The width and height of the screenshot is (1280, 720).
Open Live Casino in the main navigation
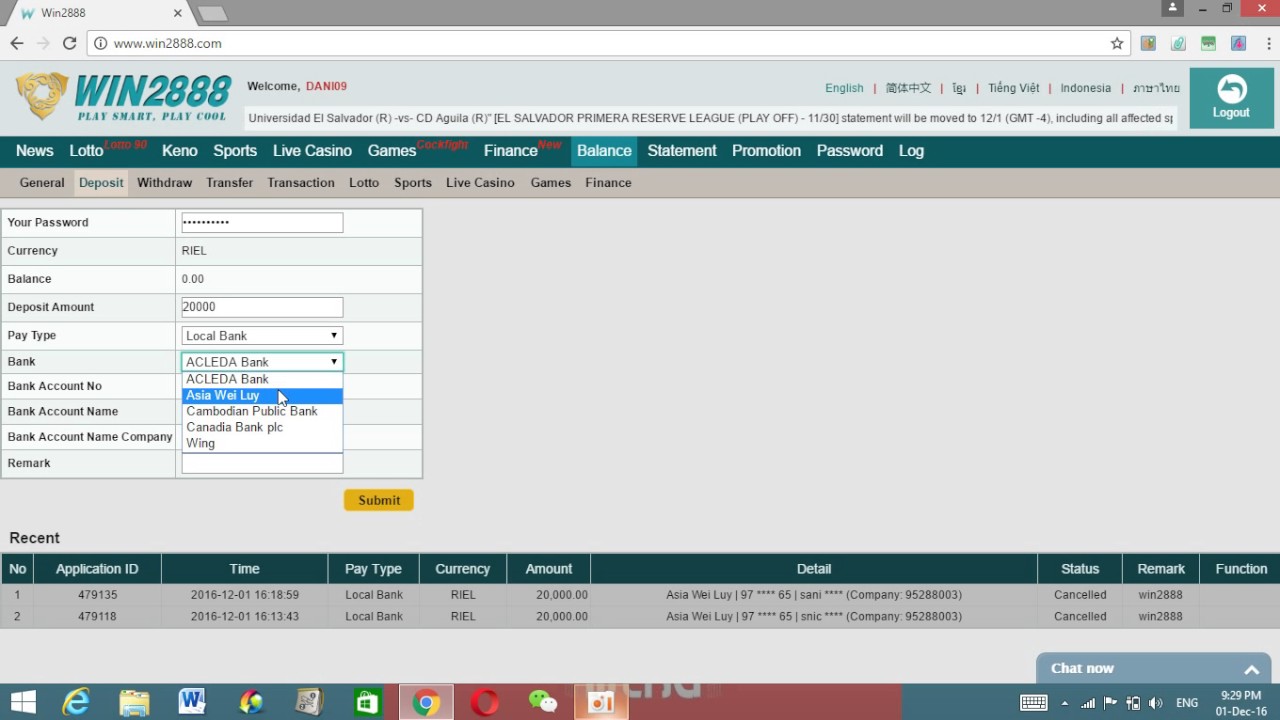pos(312,151)
